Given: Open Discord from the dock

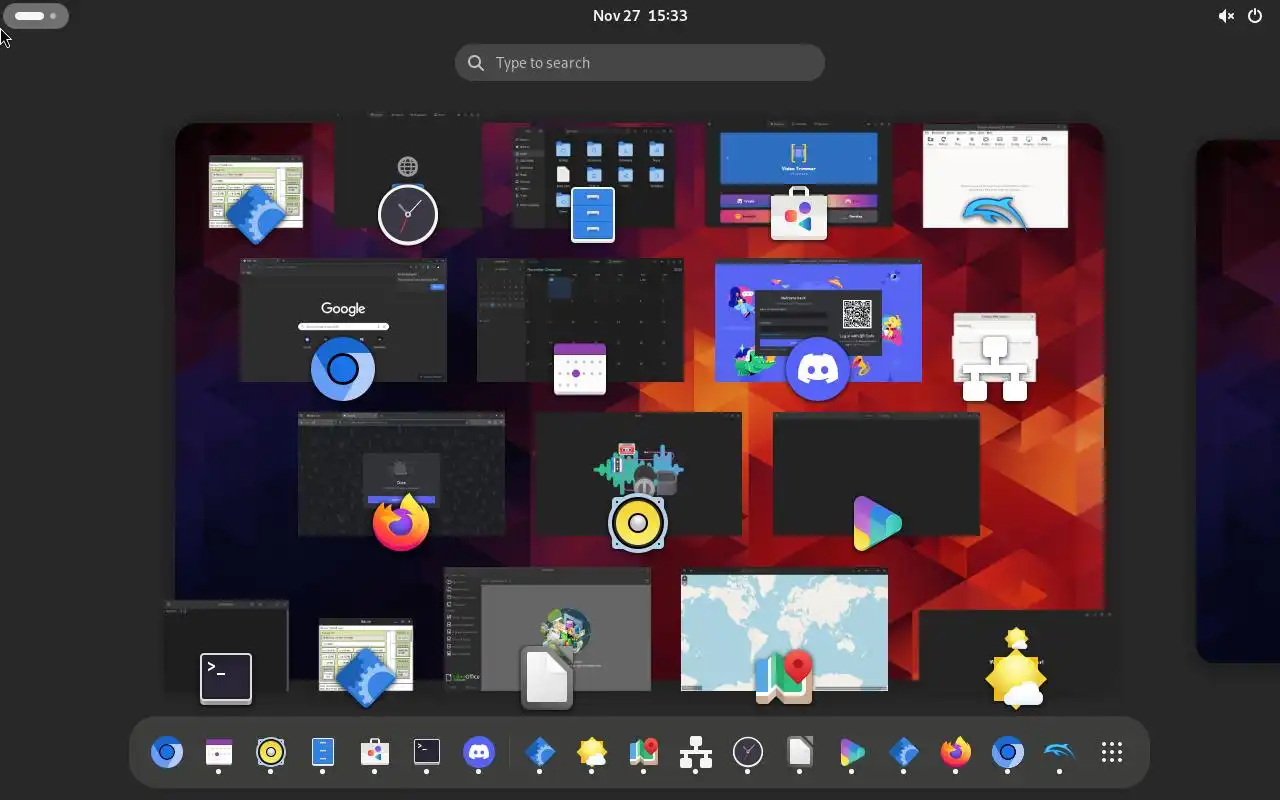Looking at the screenshot, I should (479, 752).
